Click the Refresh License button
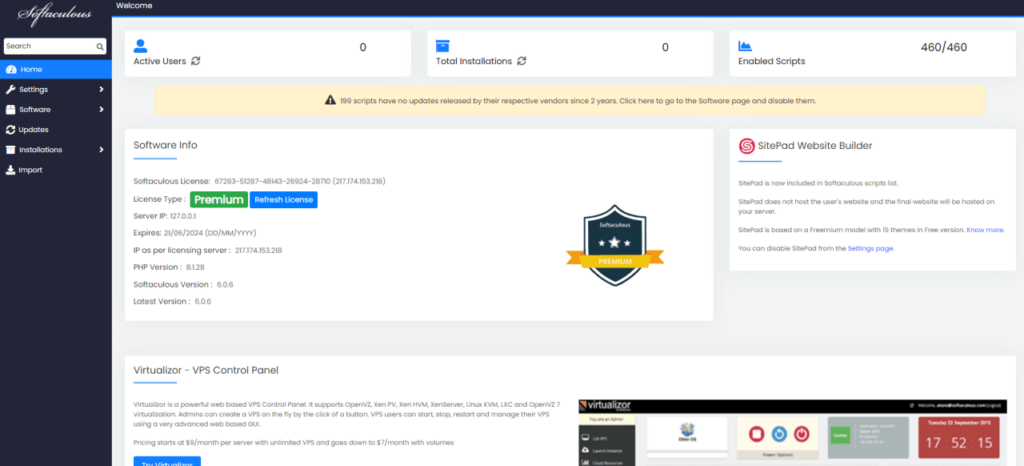This screenshot has width=1024, height=466. 283,200
